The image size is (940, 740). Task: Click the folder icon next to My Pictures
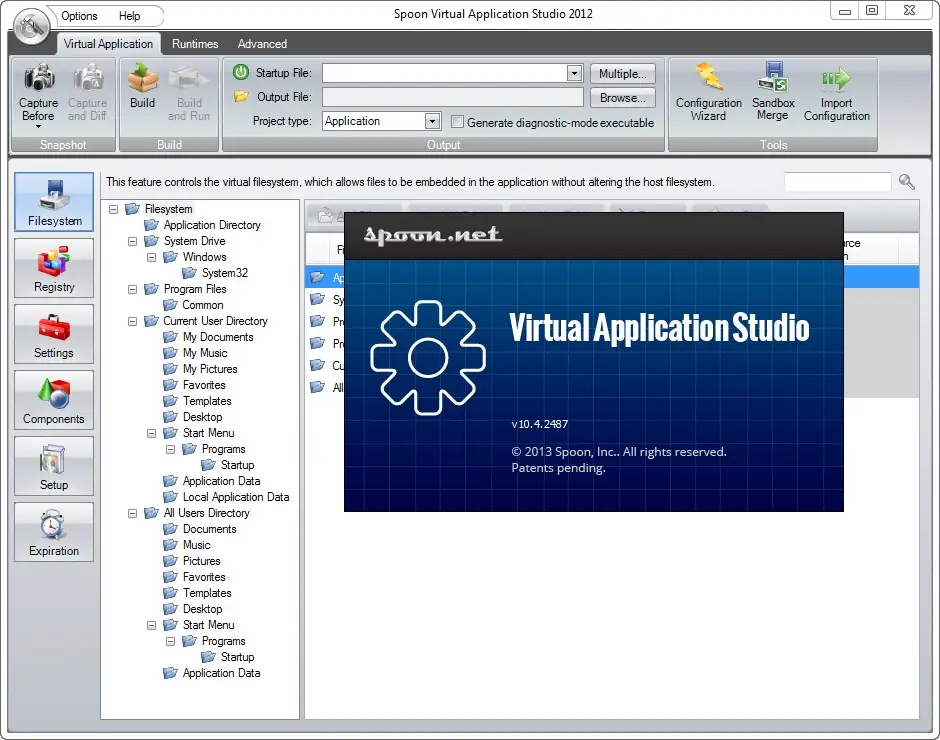click(170, 369)
